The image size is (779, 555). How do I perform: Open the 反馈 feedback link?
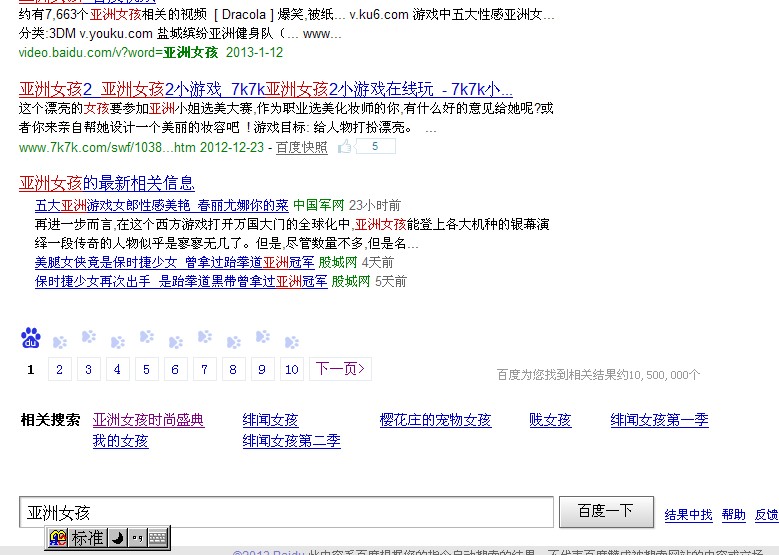click(x=767, y=515)
